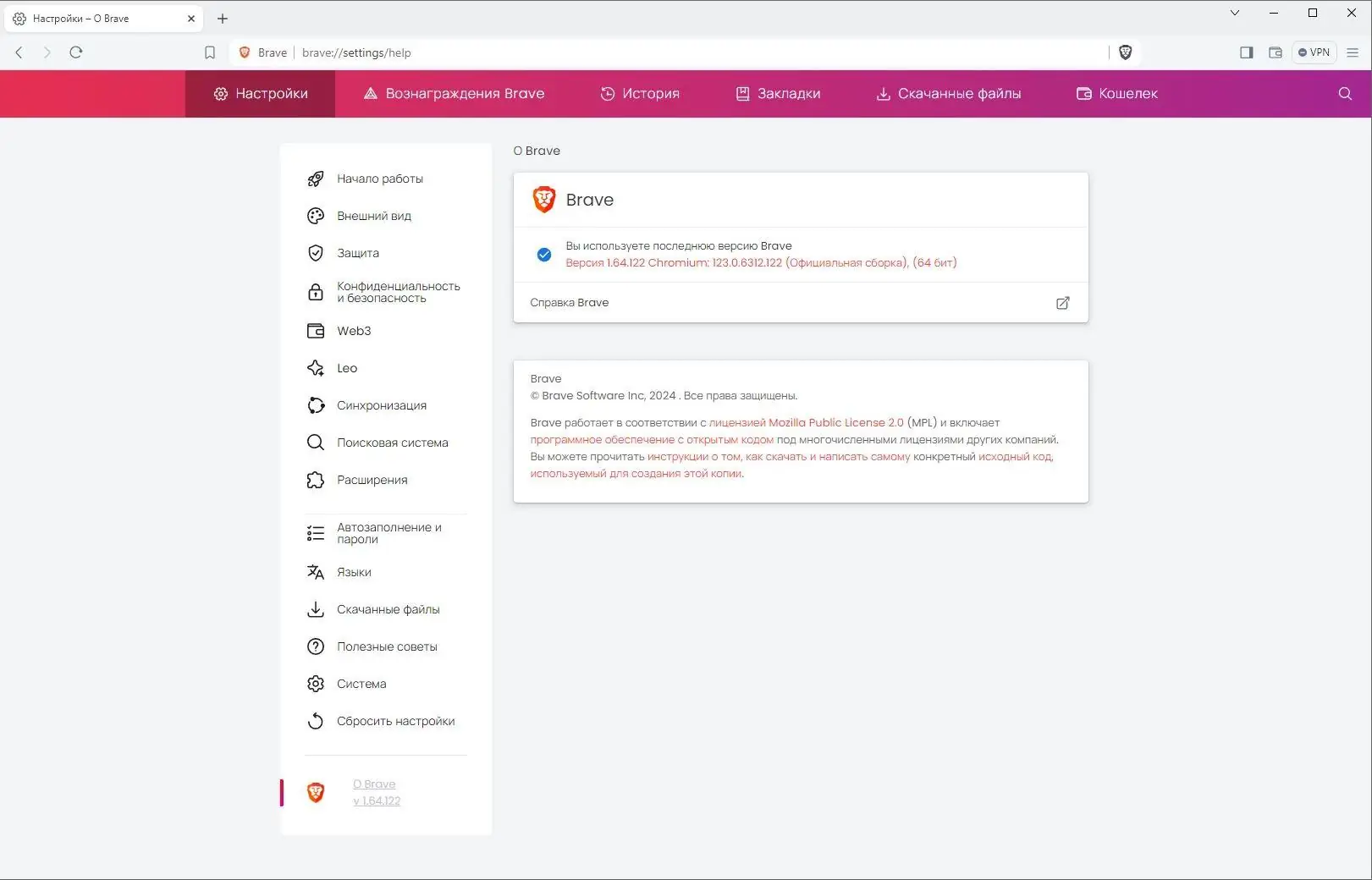The height and width of the screenshot is (880, 1372).
Task: Open the tab search dropdown arrow
Action: pyautogui.click(x=1235, y=13)
